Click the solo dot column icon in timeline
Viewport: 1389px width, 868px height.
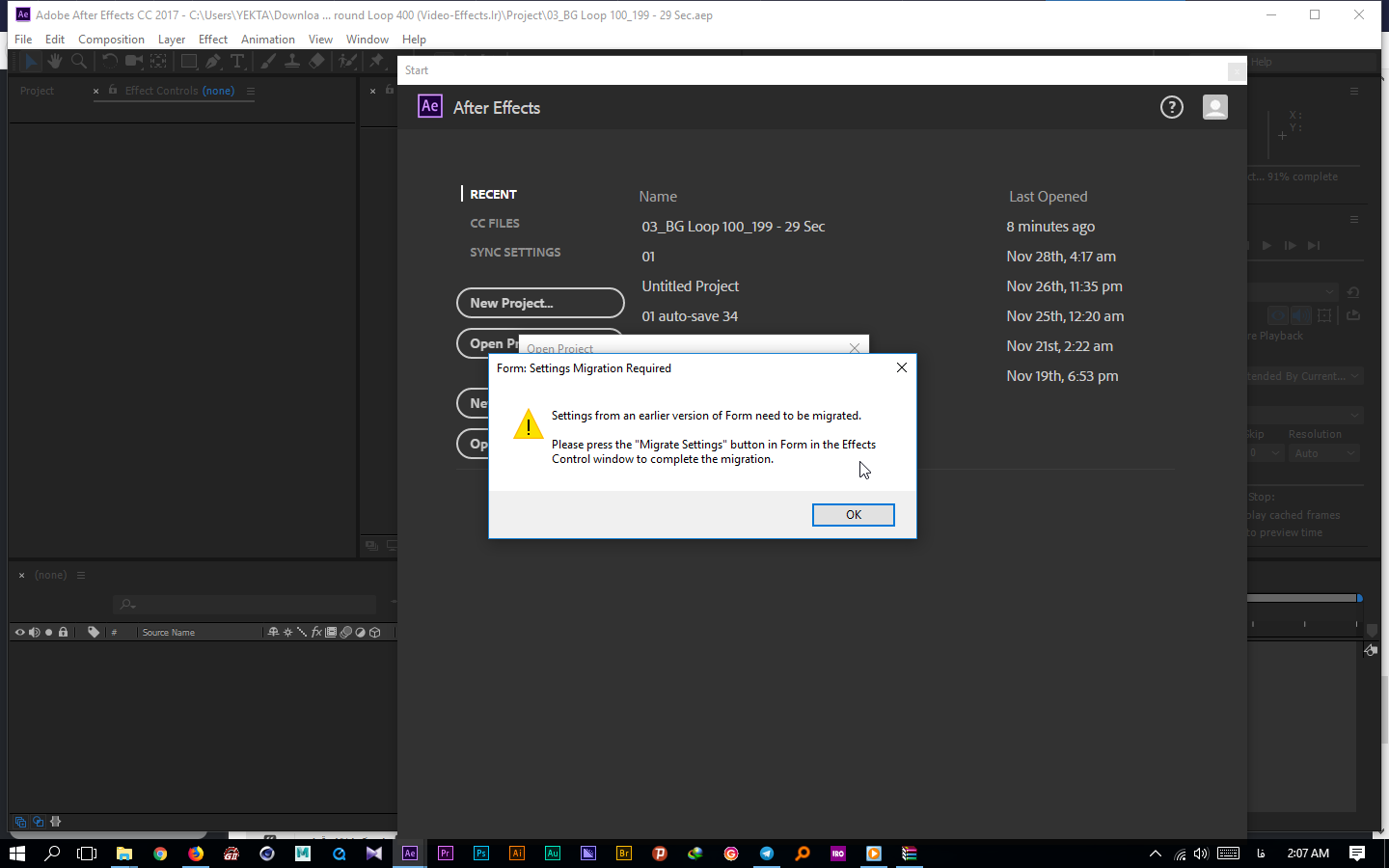(48, 633)
